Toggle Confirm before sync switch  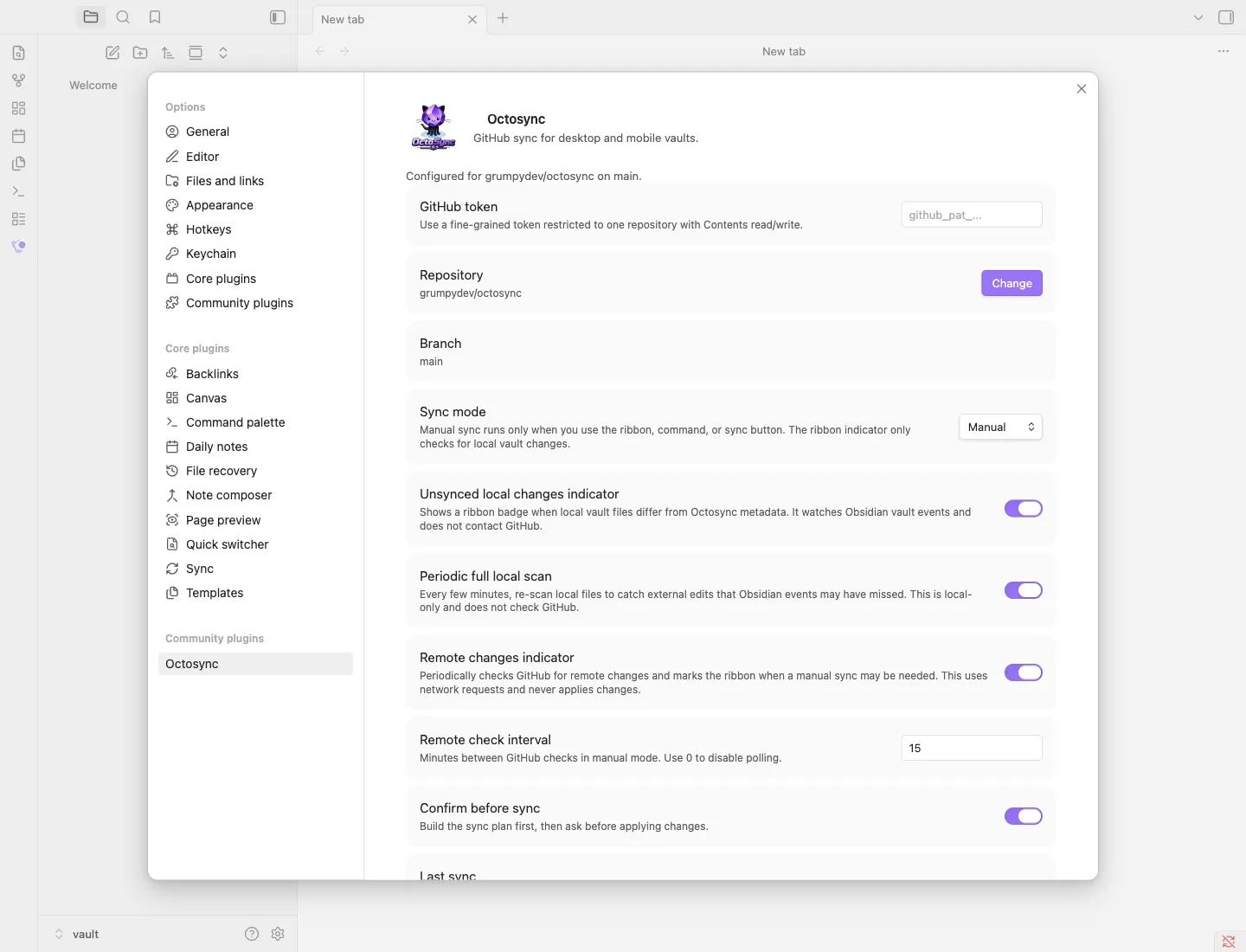tap(1023, 816)
